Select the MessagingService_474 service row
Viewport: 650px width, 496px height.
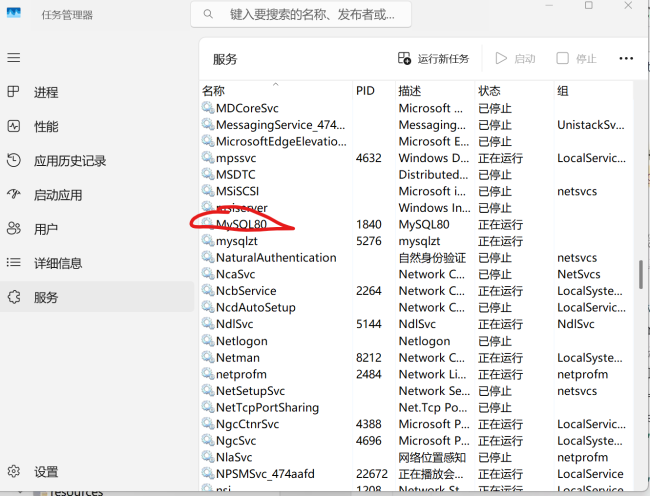pos(416,125)
